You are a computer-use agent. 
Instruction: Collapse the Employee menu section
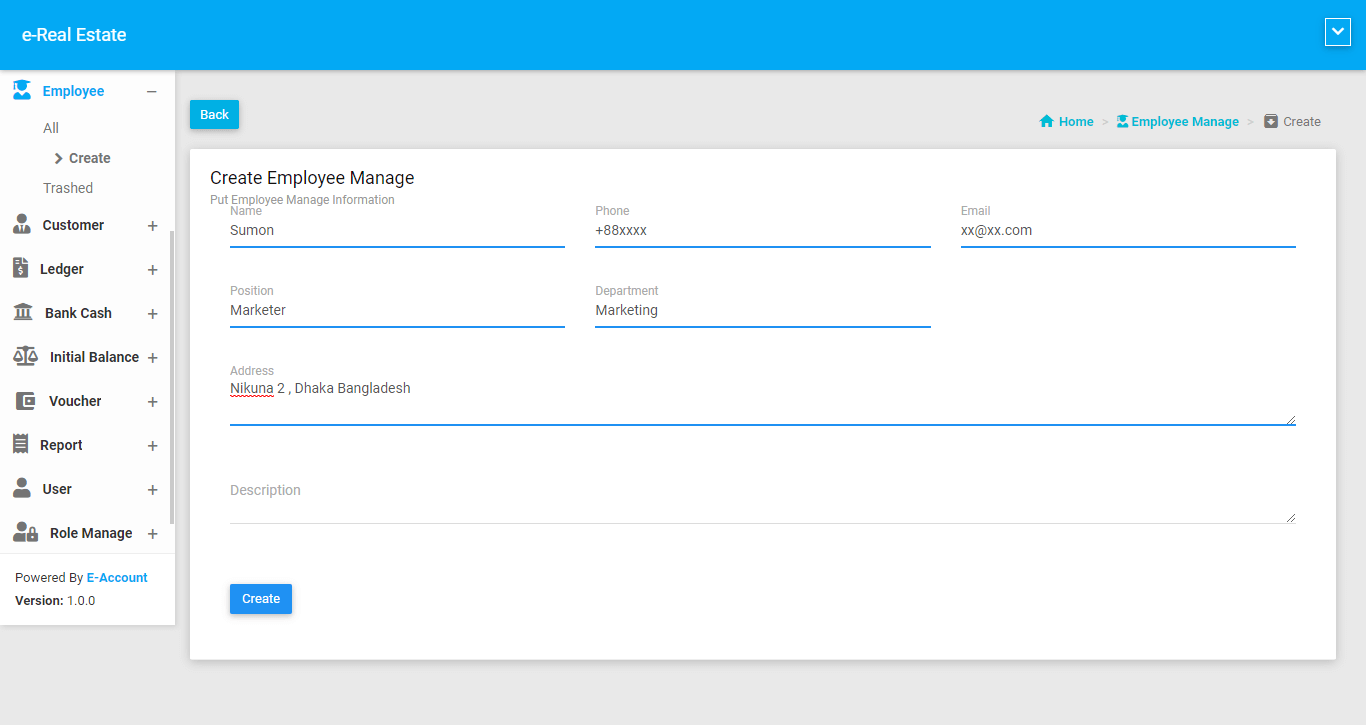(152, 92)
